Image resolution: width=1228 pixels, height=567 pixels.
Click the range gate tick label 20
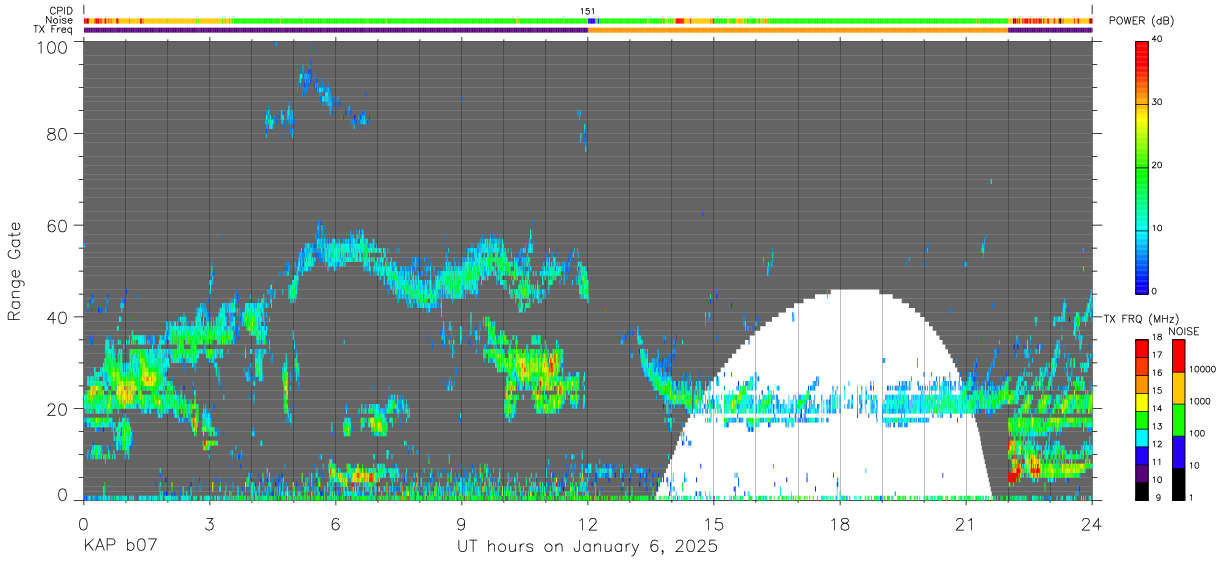(x=58, y=408)
